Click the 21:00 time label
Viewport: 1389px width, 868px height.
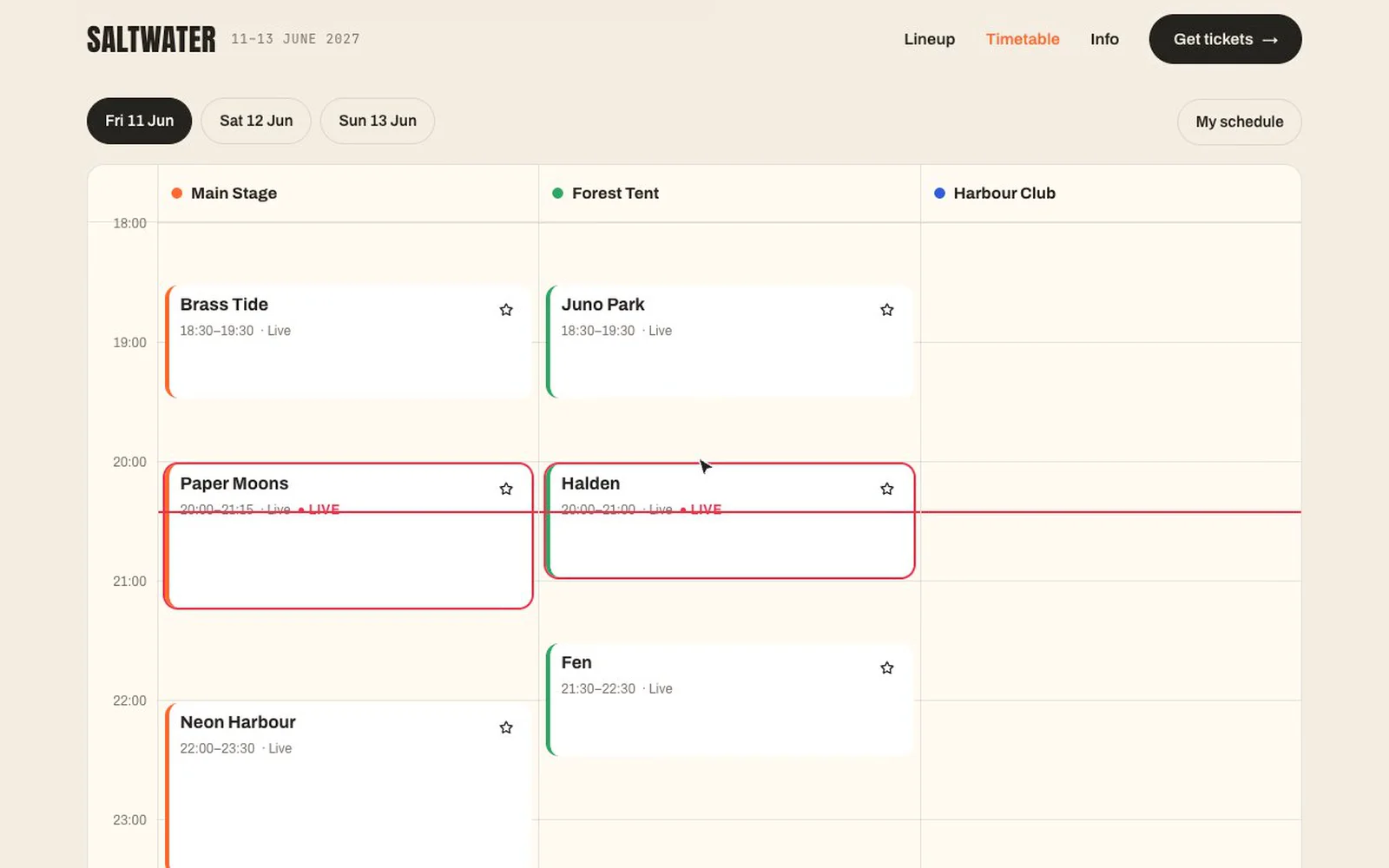point(129,581)
